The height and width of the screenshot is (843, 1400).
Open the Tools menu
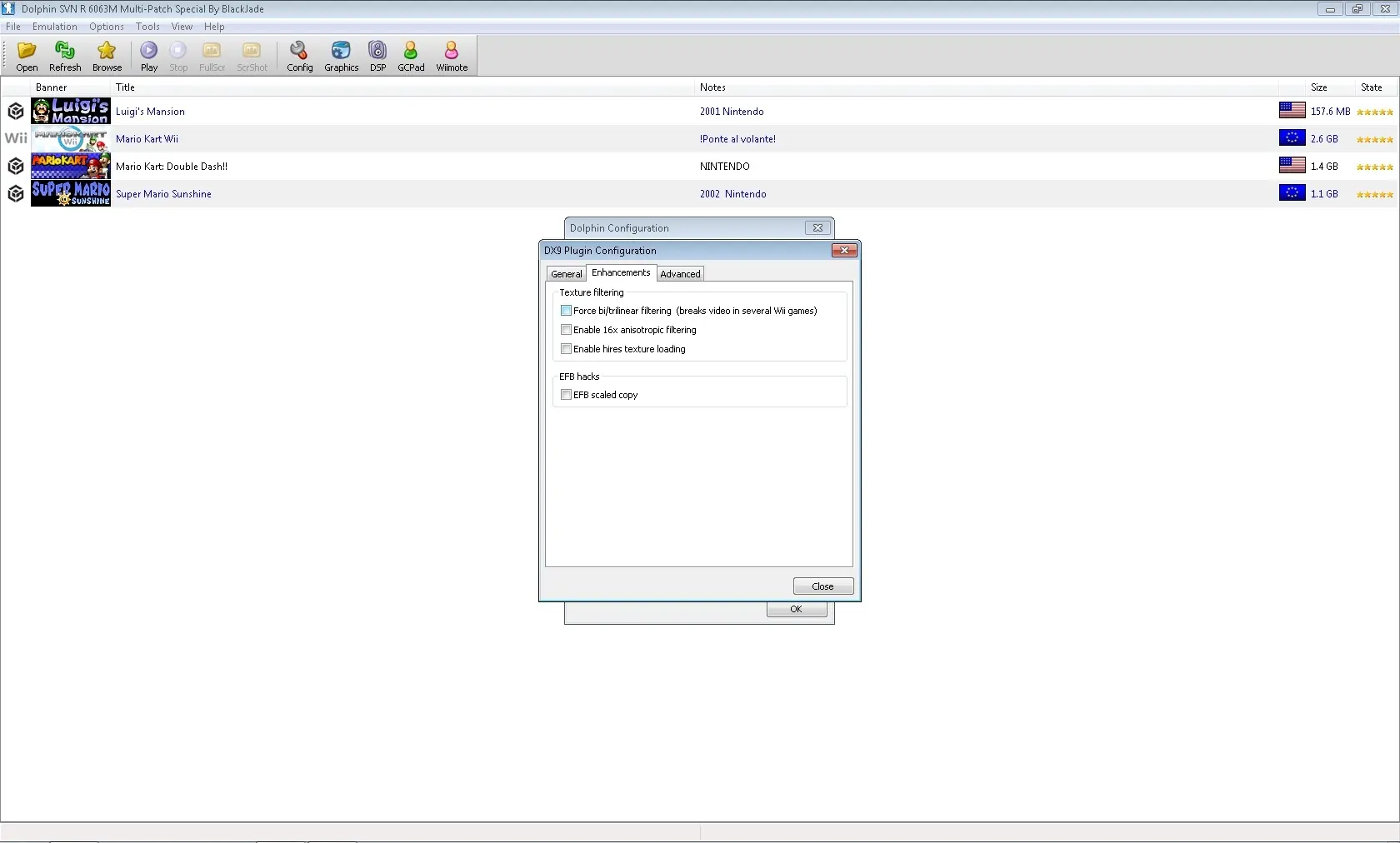tap(147, 27)
